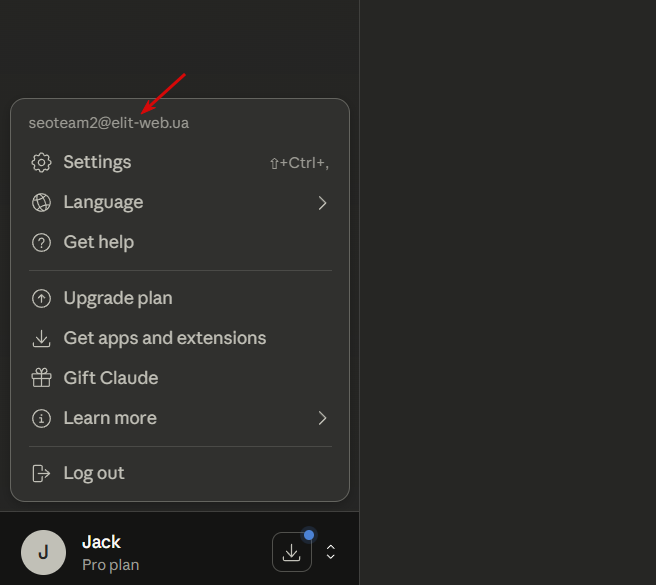This screenshot has width=656, height=585.
Task: Click the Get apps download icon
Action: tap(41, 339)
